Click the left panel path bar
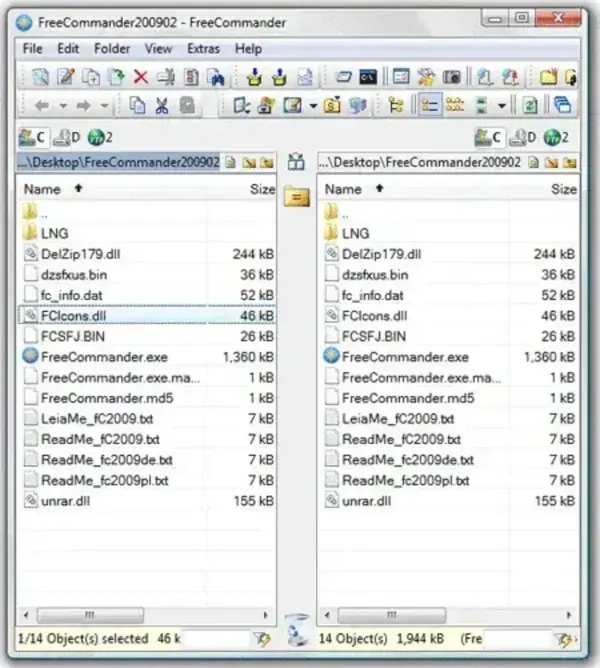 pos(118,162)
